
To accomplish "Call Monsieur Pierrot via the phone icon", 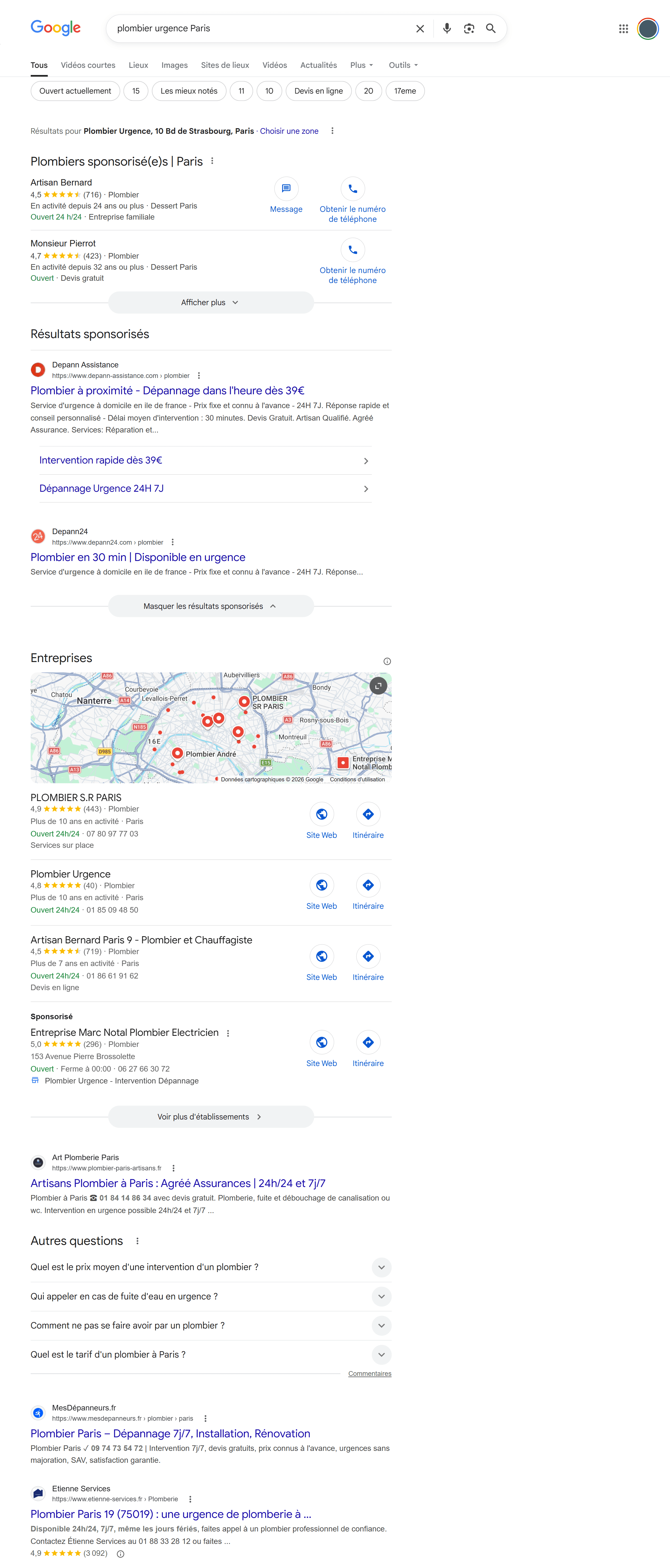I will [x=352, y=249].
